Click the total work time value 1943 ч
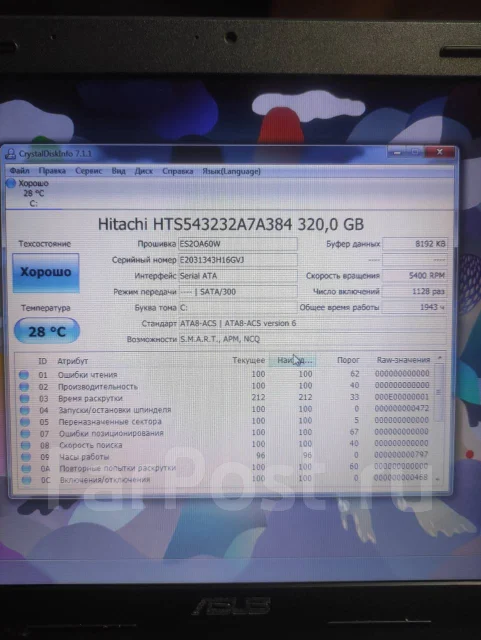The image size is (481, 640). [x=414, y=307]
